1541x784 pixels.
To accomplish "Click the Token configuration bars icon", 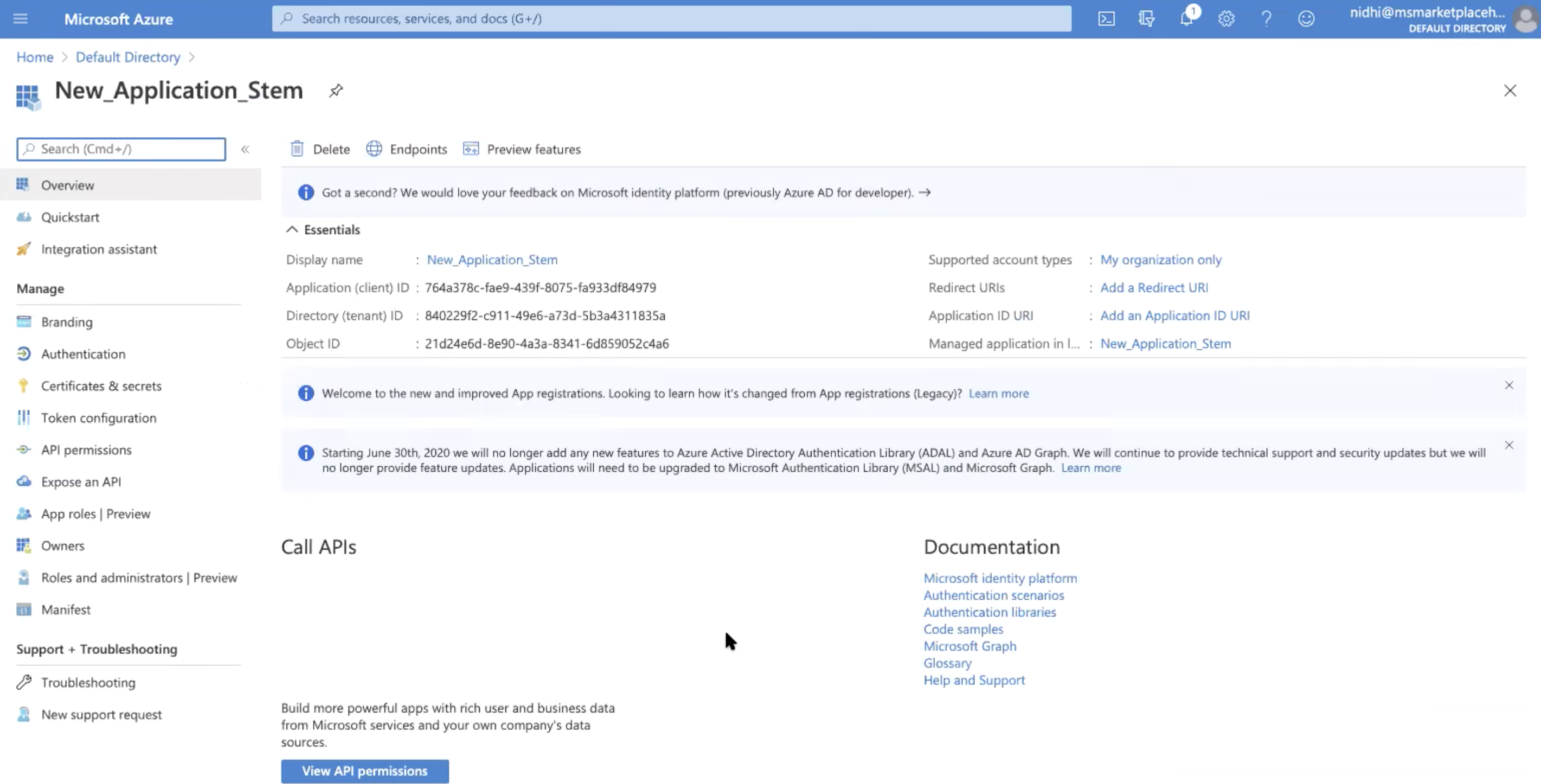I will 23,417.
